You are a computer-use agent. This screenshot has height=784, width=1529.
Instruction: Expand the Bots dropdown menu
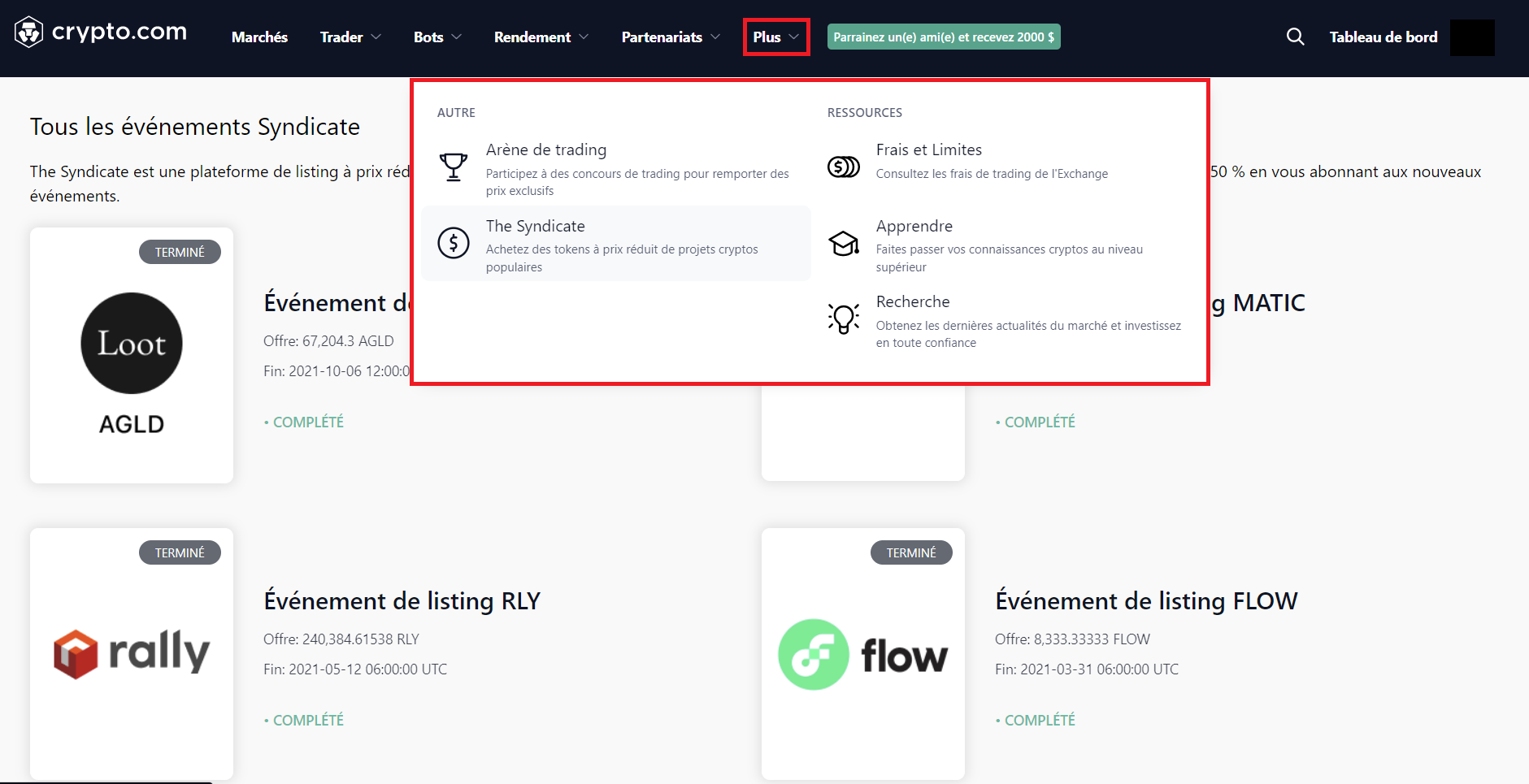point(437,37)
